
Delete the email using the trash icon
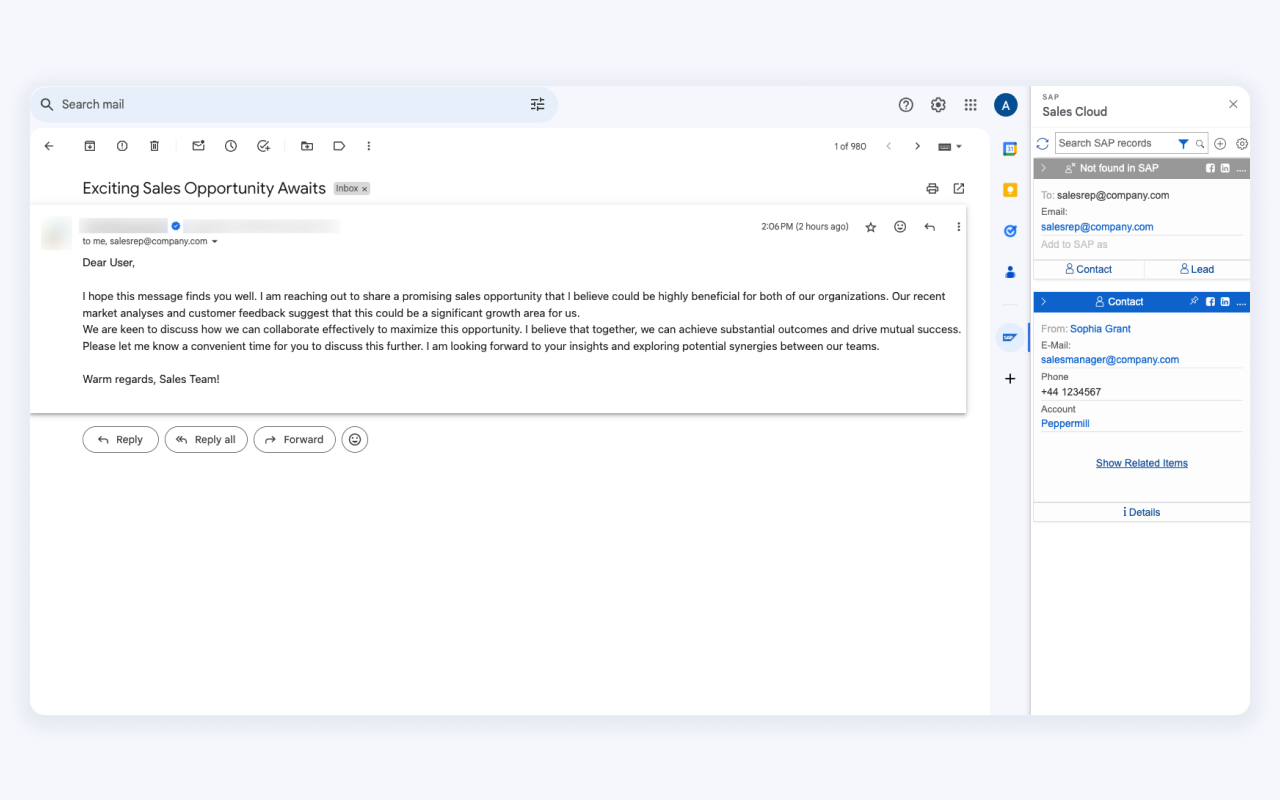click(x=154, y=145)
